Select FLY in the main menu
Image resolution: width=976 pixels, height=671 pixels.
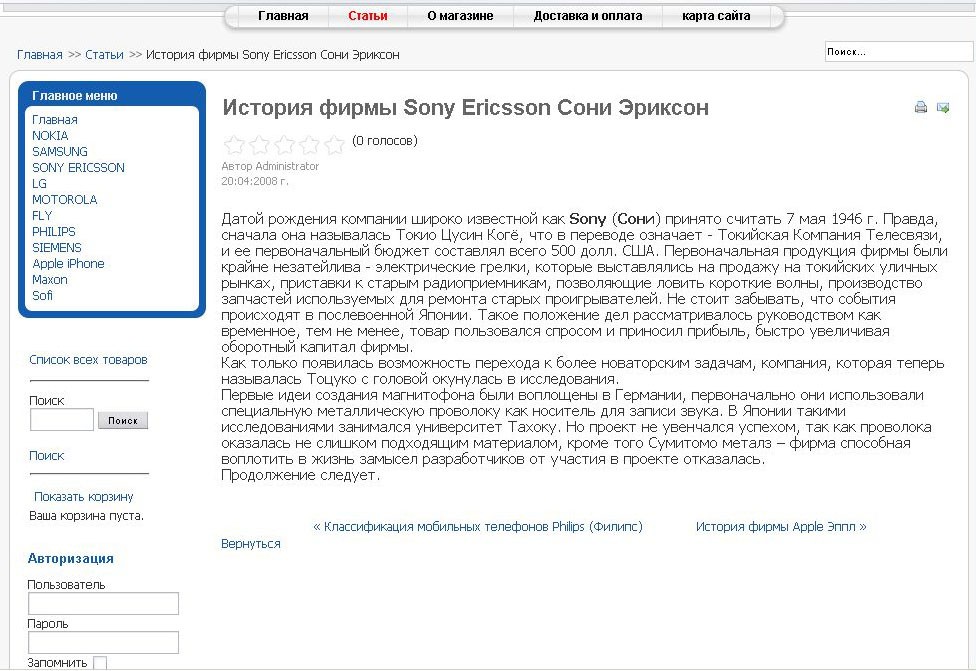(42, 215)
